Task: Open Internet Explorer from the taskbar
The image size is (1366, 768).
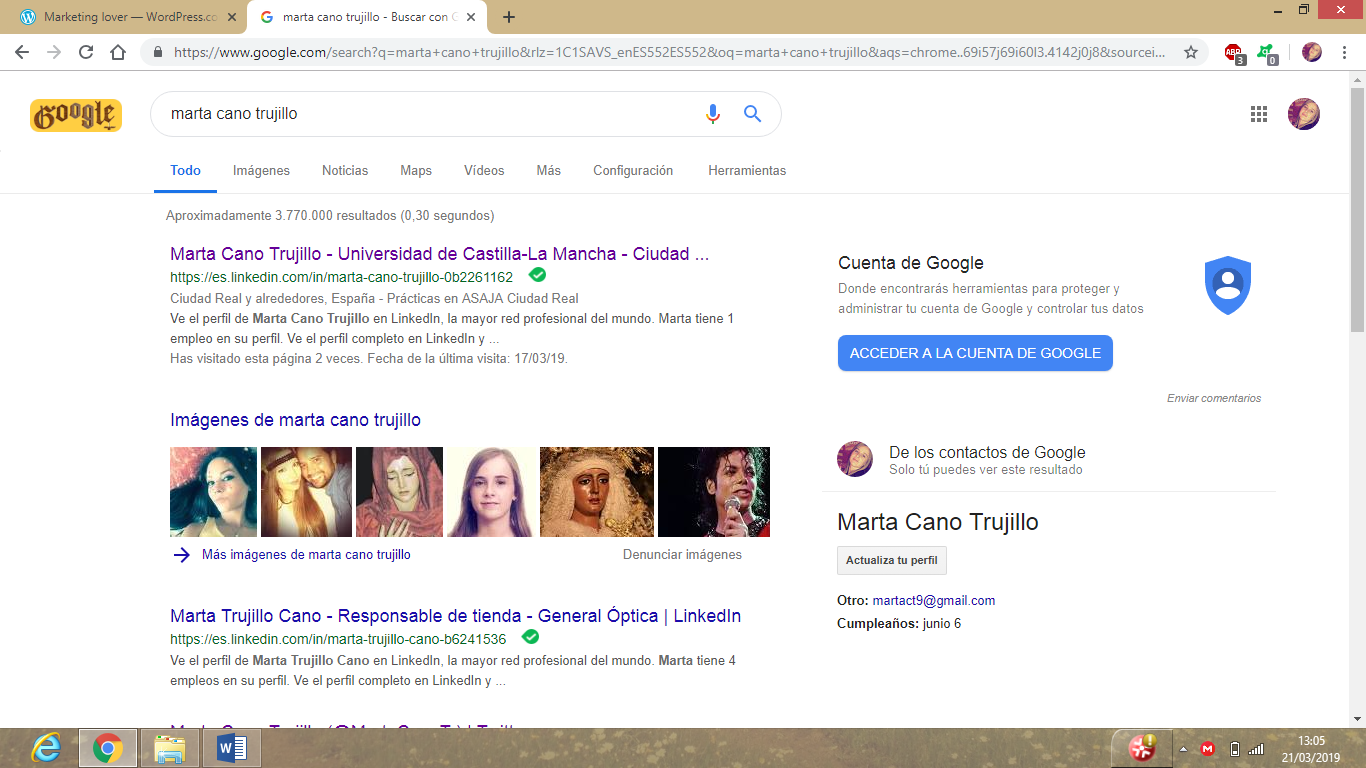Action: tap(46, 747)
